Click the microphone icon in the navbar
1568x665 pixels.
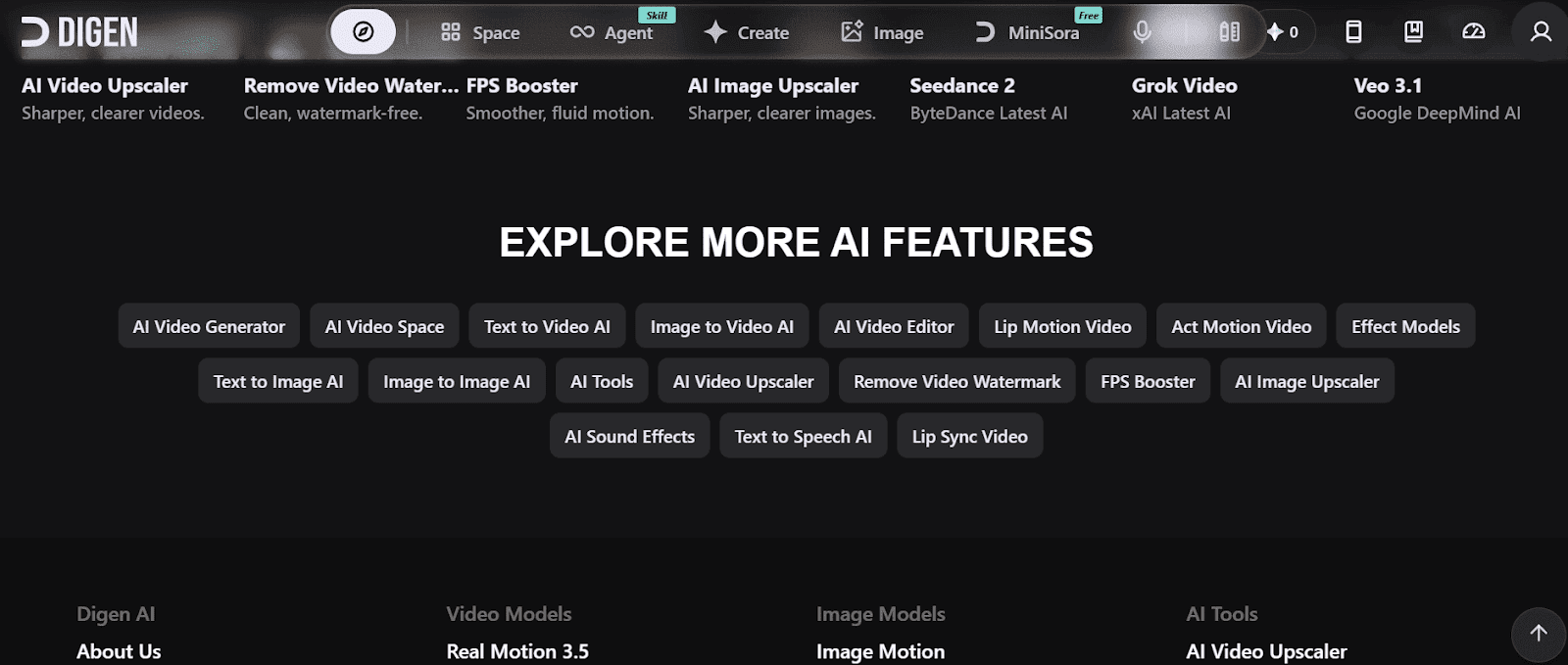[1142, 32]
